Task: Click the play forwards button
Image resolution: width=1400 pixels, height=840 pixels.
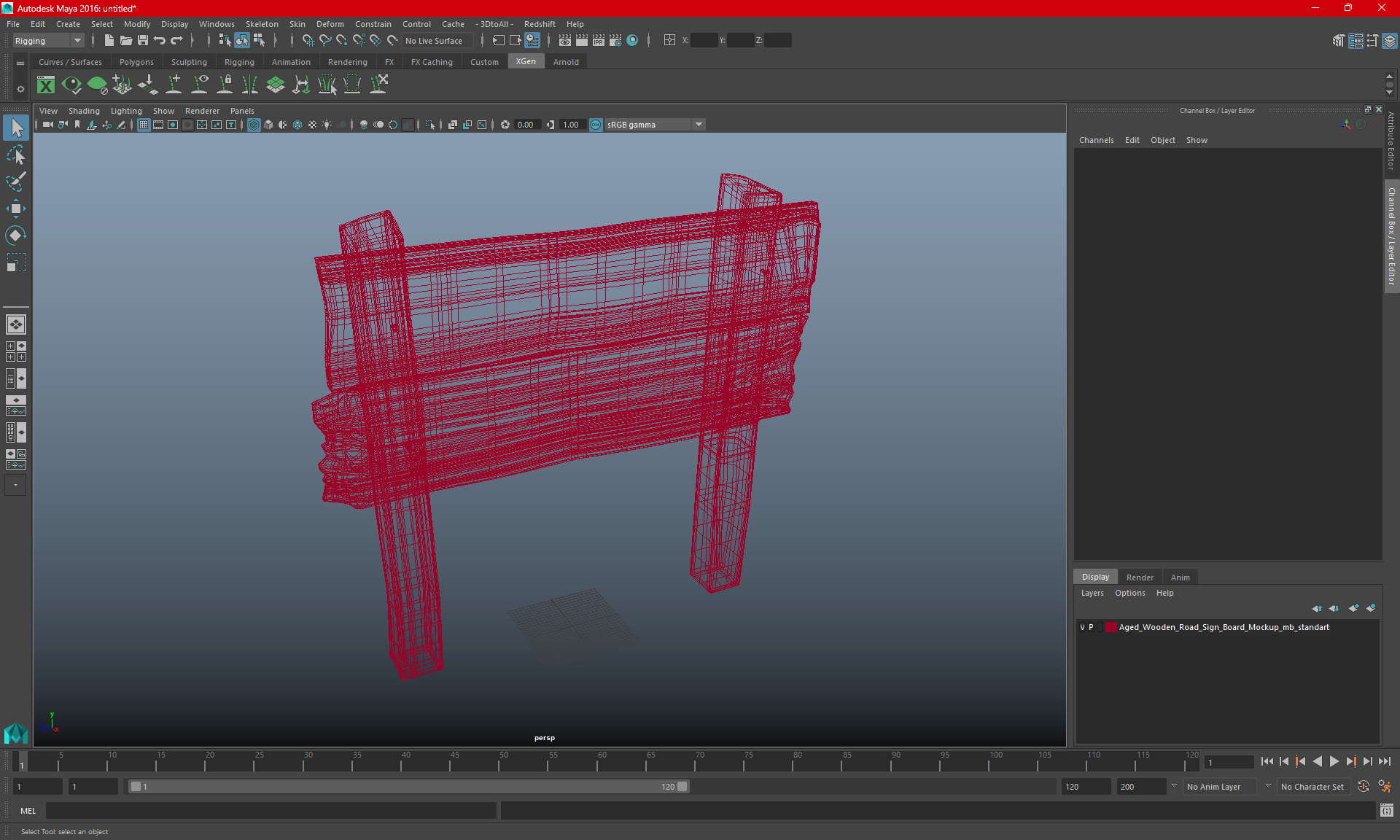Action: (x=1334, y=761)
